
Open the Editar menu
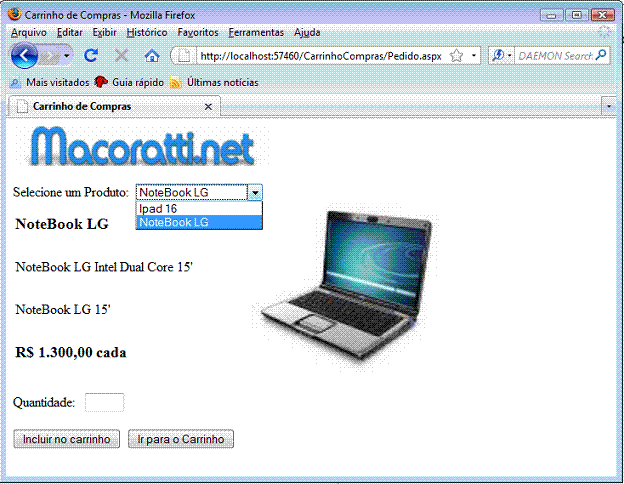tap(70, 33)
